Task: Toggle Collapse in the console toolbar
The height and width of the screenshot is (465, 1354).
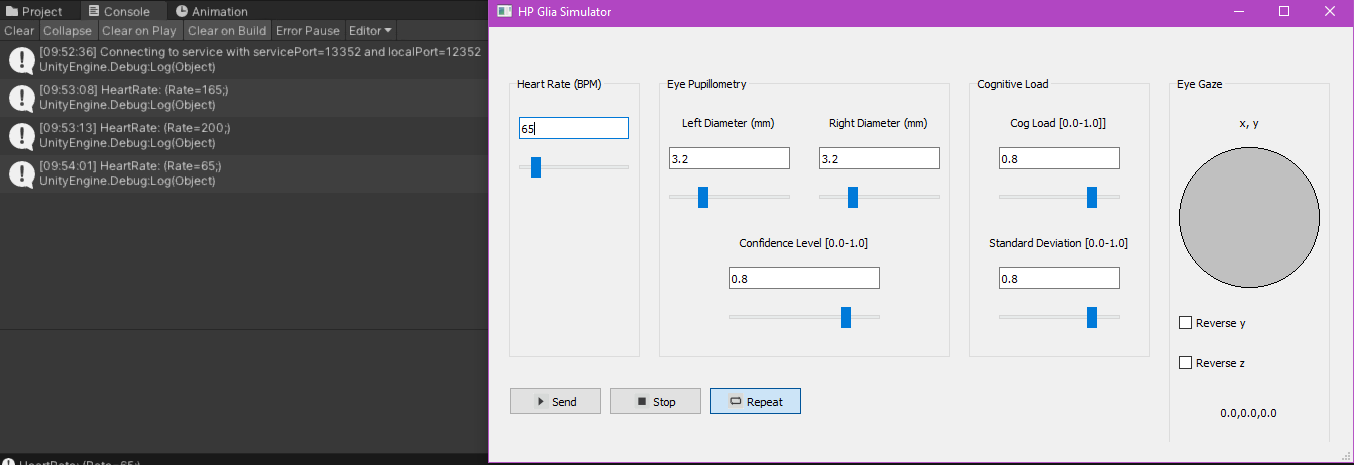Action: coord(67,31)
